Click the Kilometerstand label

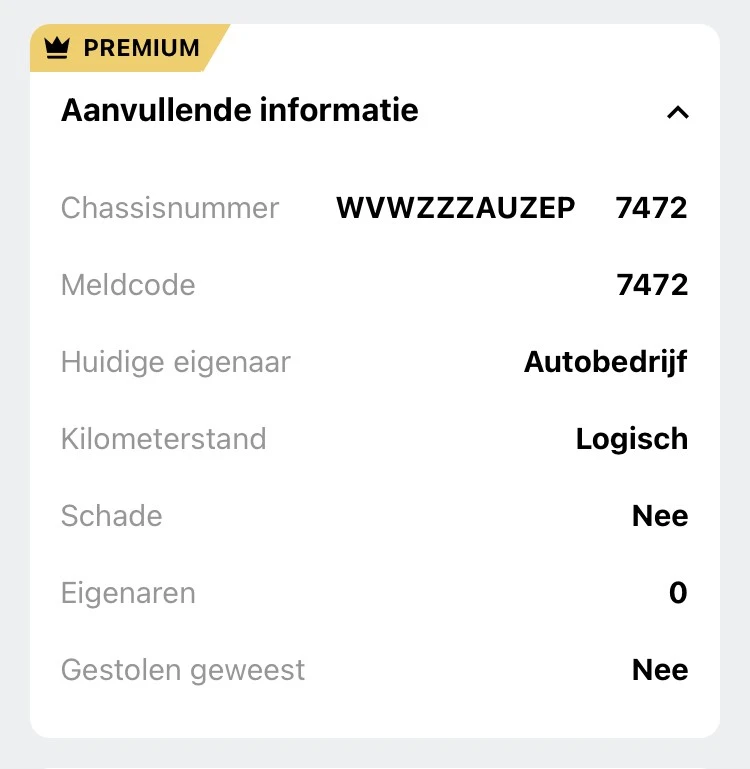[164, 439]
